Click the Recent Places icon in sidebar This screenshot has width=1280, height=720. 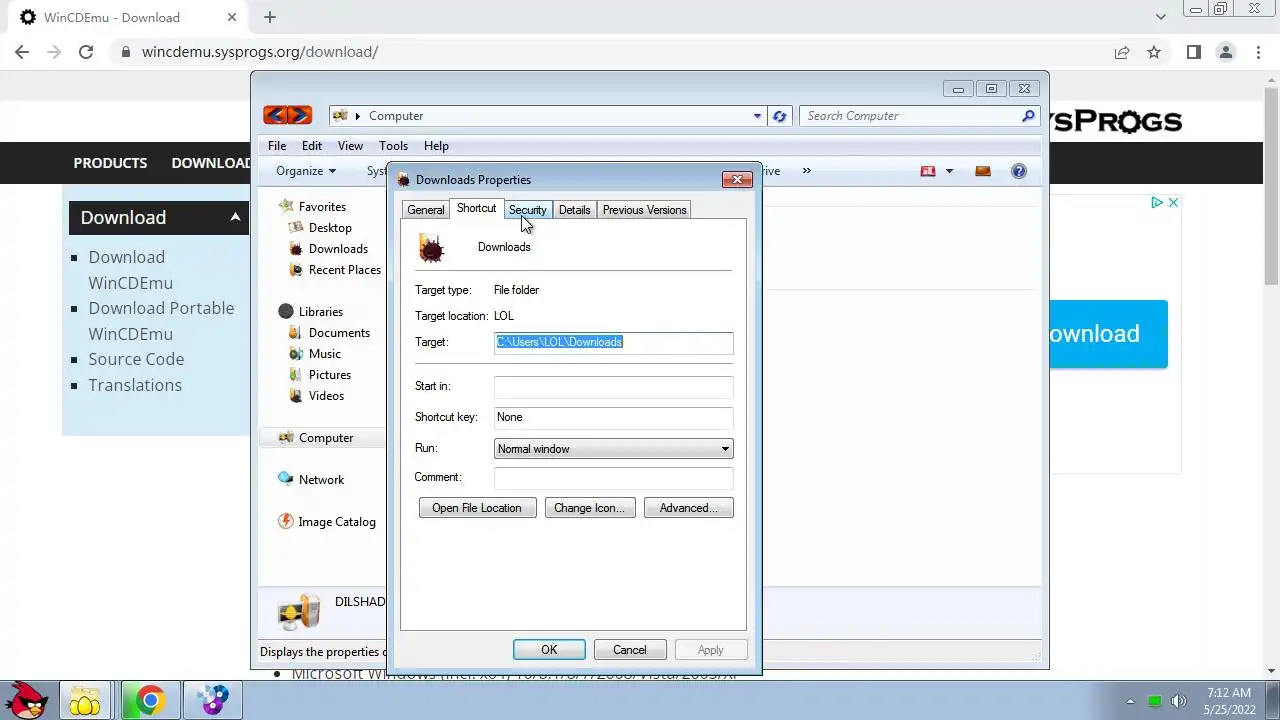[296, 269]
